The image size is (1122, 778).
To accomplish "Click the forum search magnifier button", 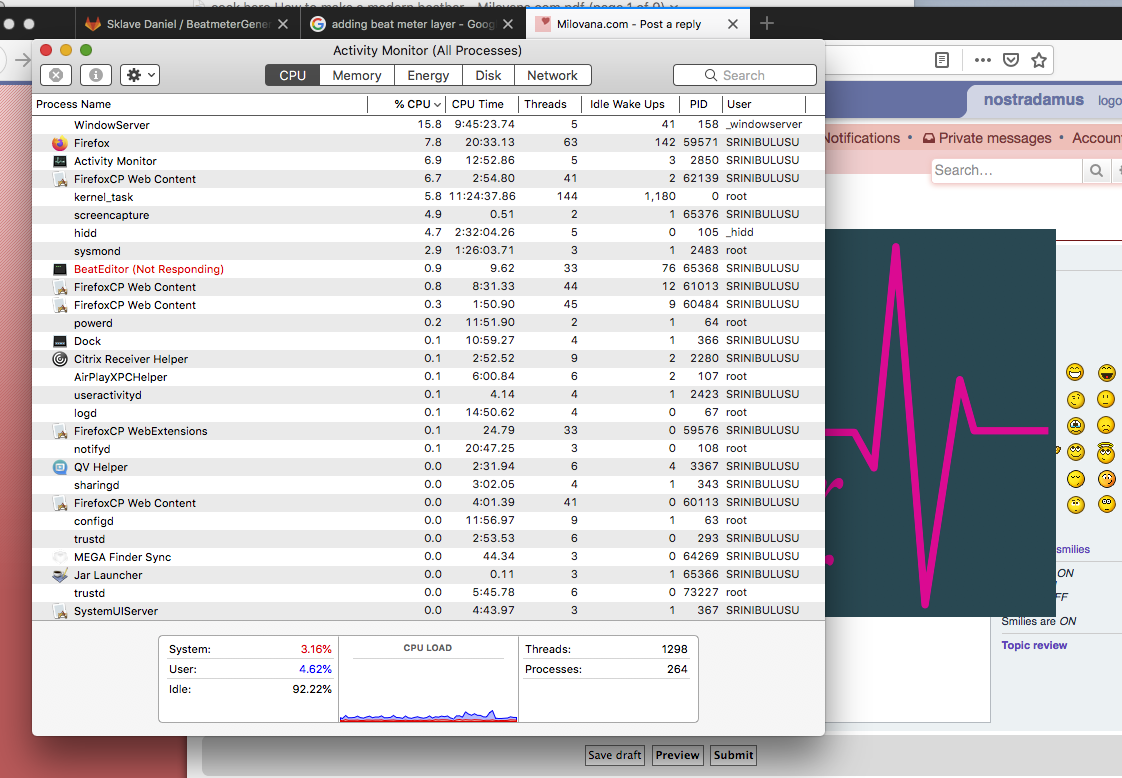I will 1096,170.
